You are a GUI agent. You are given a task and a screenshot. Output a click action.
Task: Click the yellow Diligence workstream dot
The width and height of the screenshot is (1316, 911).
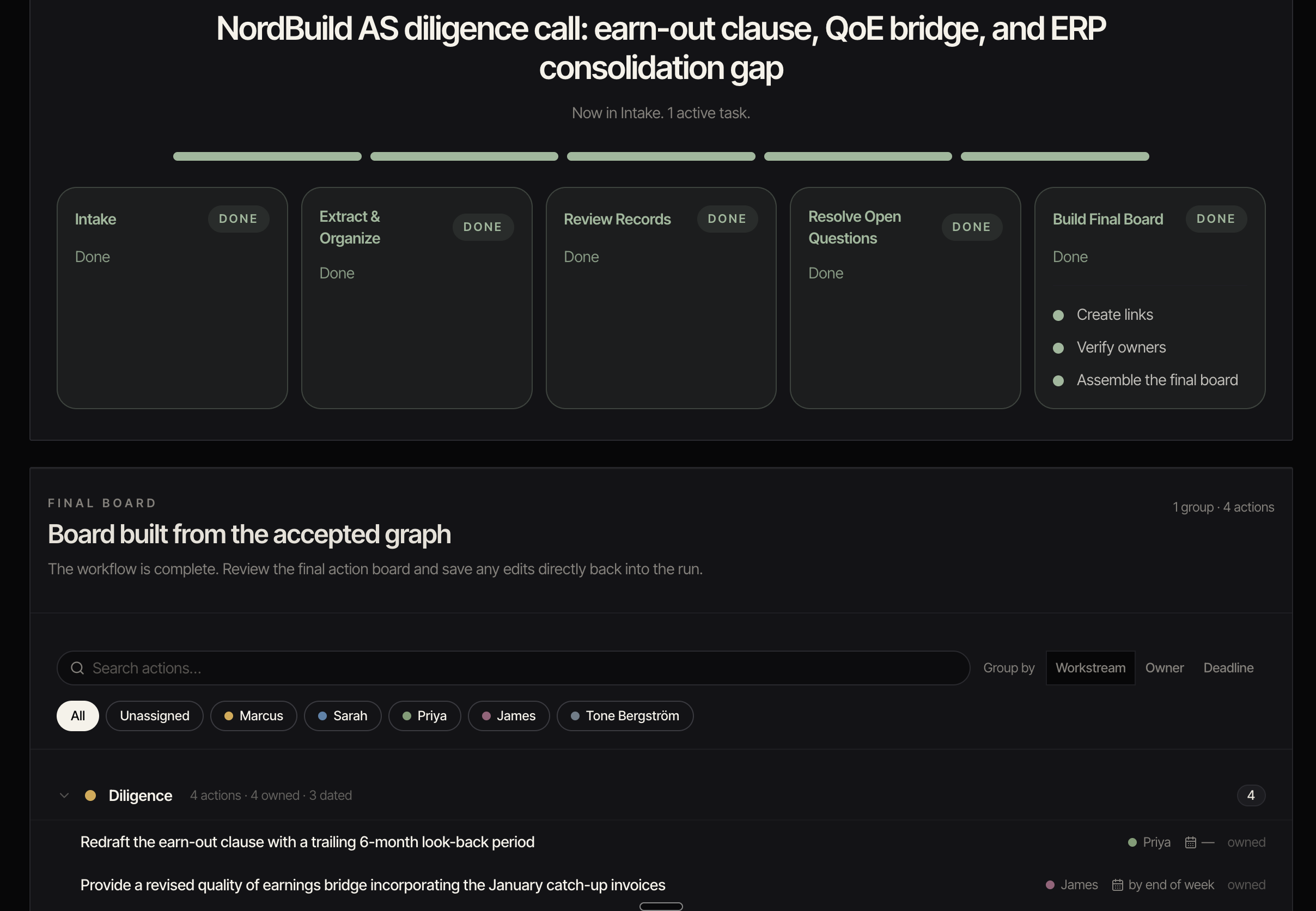(90, 795)
